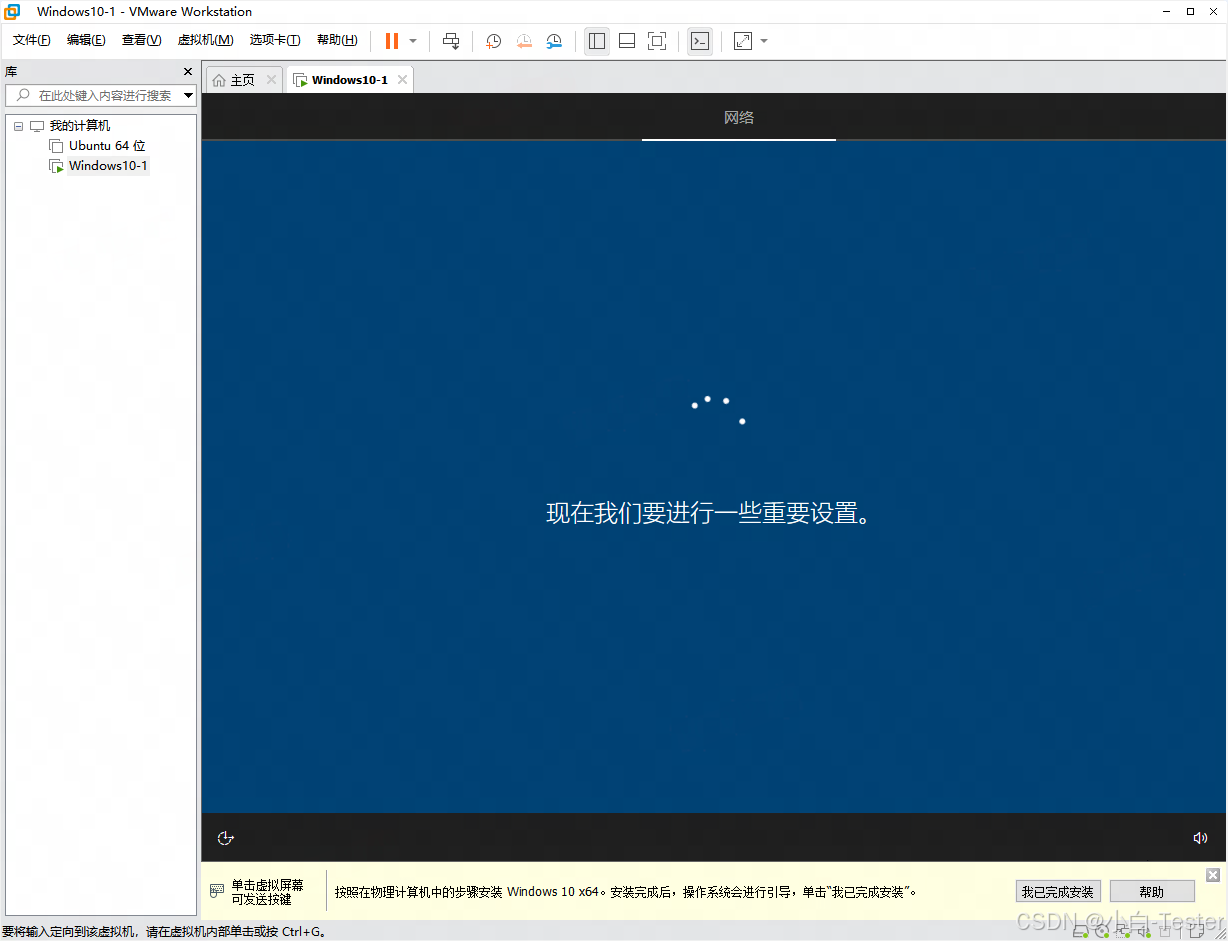Click the 现在我们要进行一些重要设置 message
The height and width of the screenshot is (941, 1228).
coord(709,514)
